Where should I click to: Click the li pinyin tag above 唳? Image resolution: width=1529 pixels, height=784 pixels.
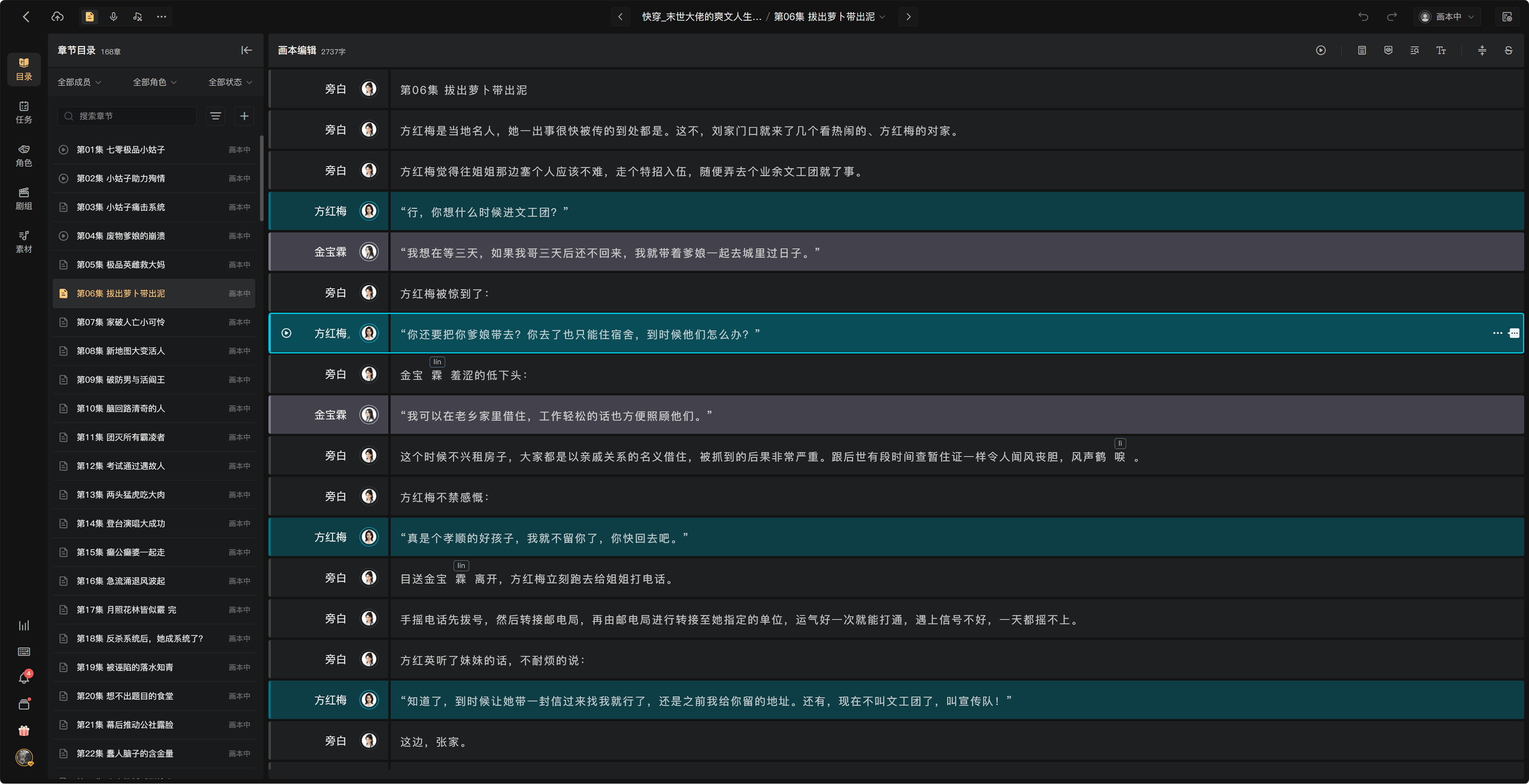[x=1120, y=443]
